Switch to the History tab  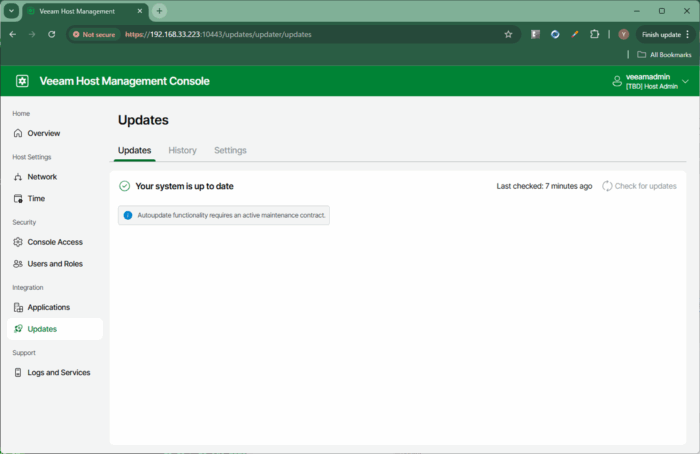(182, 150)
